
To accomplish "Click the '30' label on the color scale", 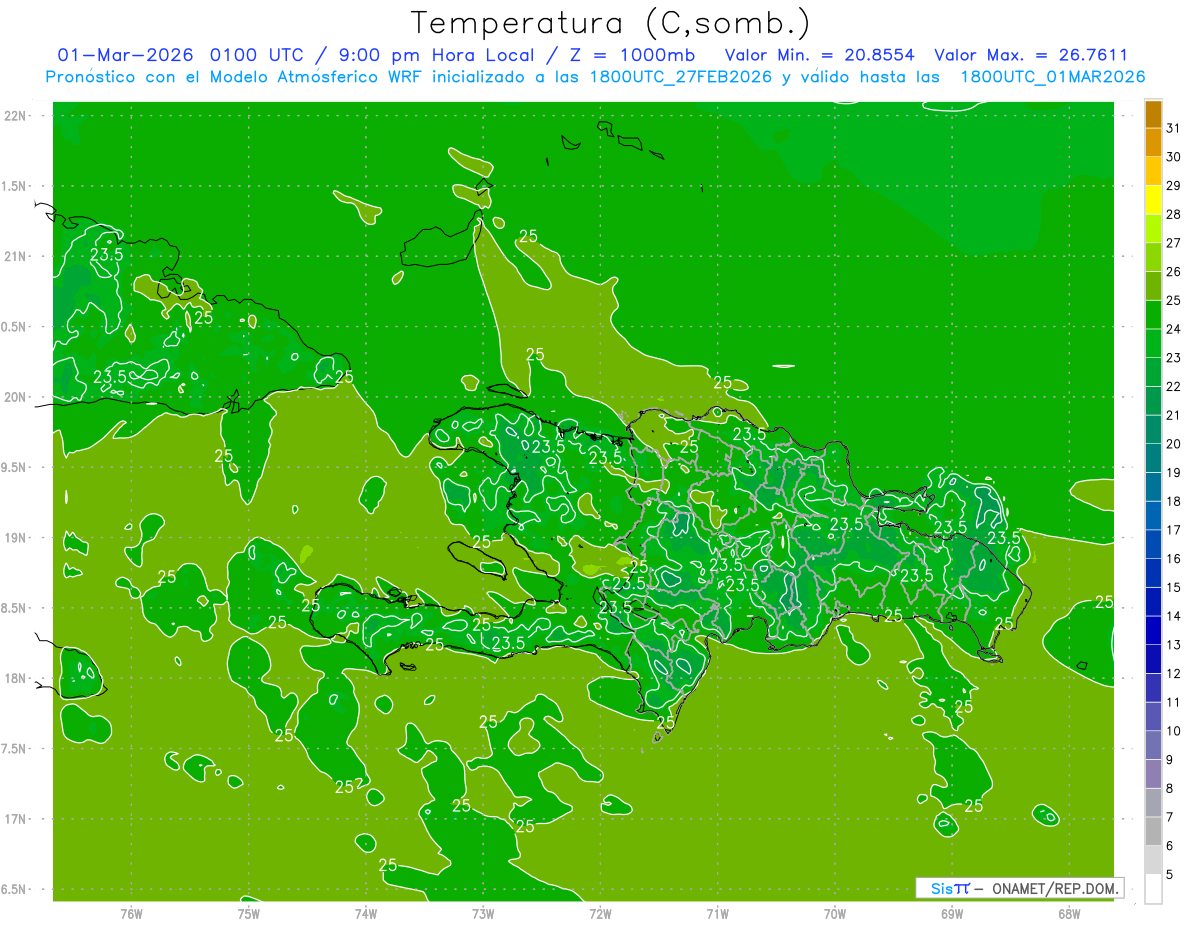I will pos(1173,157).
